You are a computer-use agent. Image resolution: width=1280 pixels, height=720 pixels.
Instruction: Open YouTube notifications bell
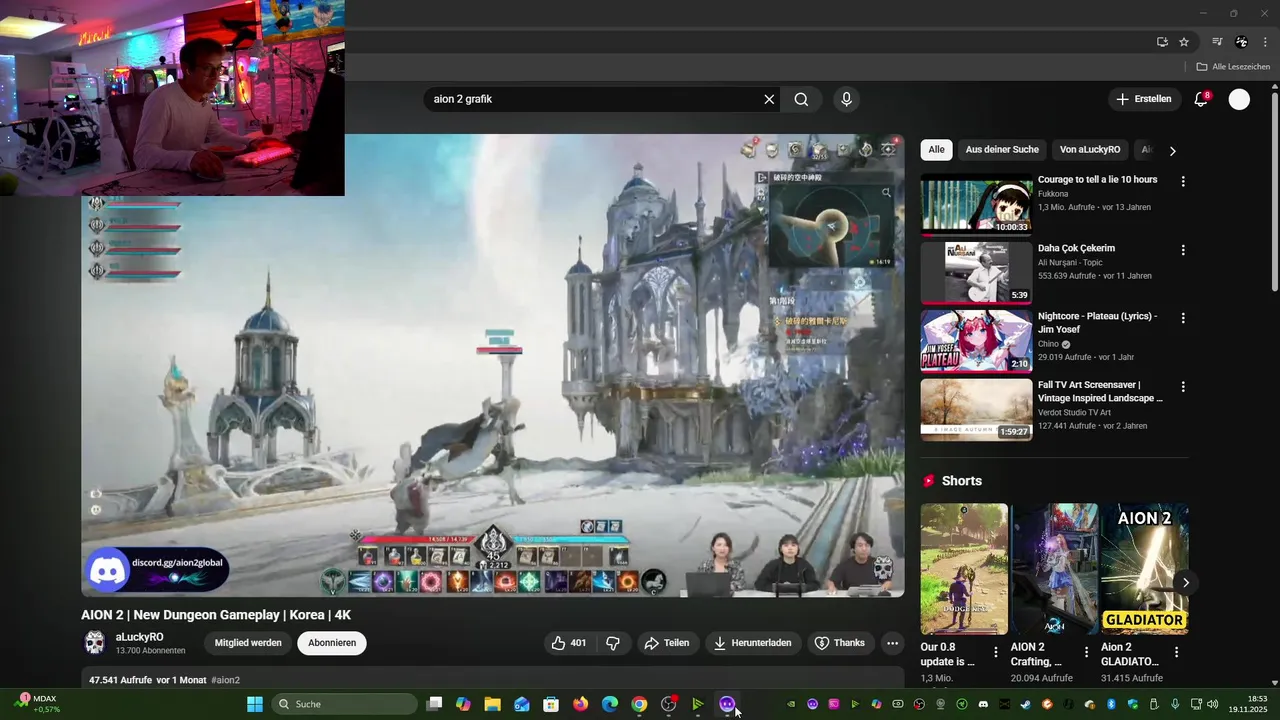pyautogui.click(x=1202, y=99)
